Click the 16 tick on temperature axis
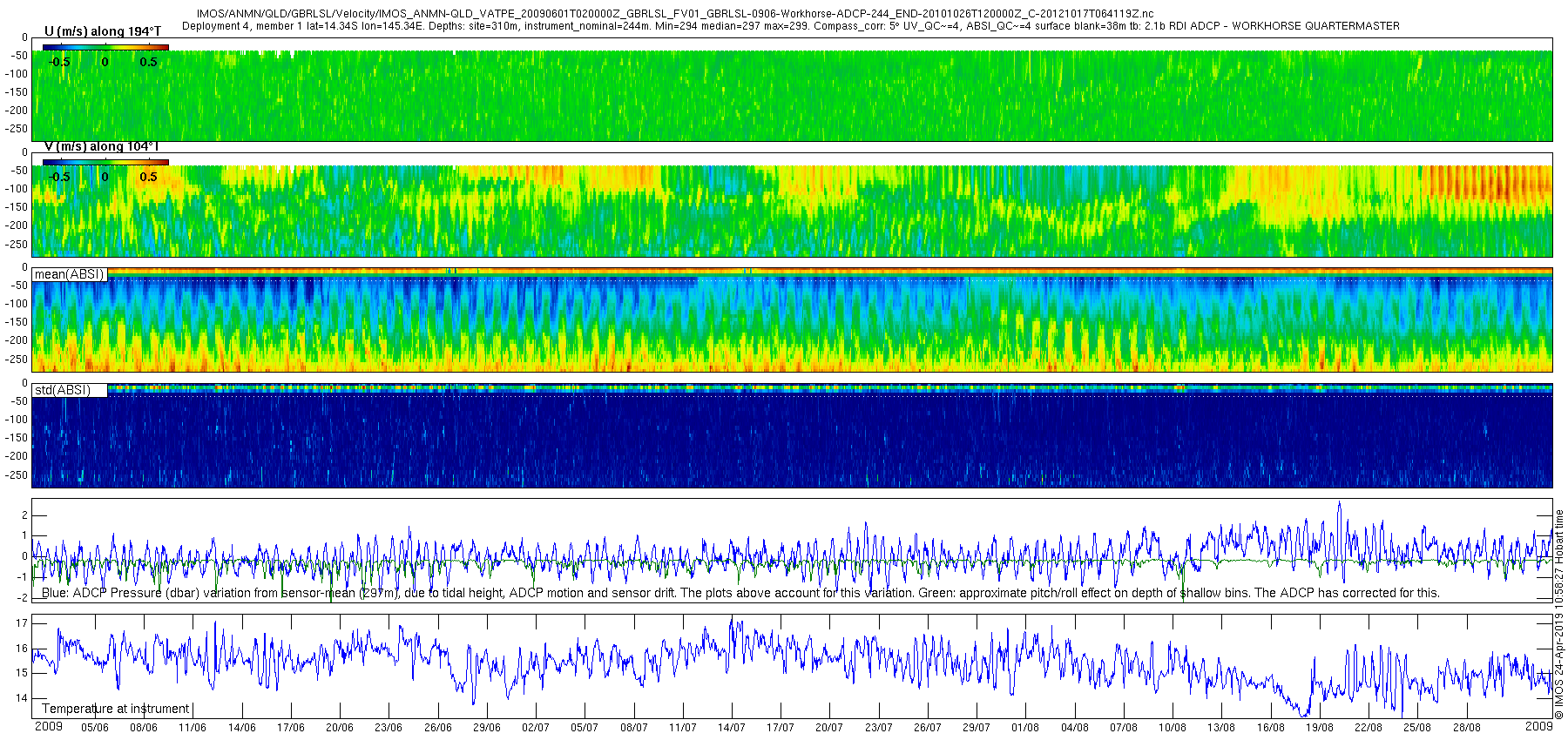The width and height of the screenshot is (1568, 740). click(22, 649)
